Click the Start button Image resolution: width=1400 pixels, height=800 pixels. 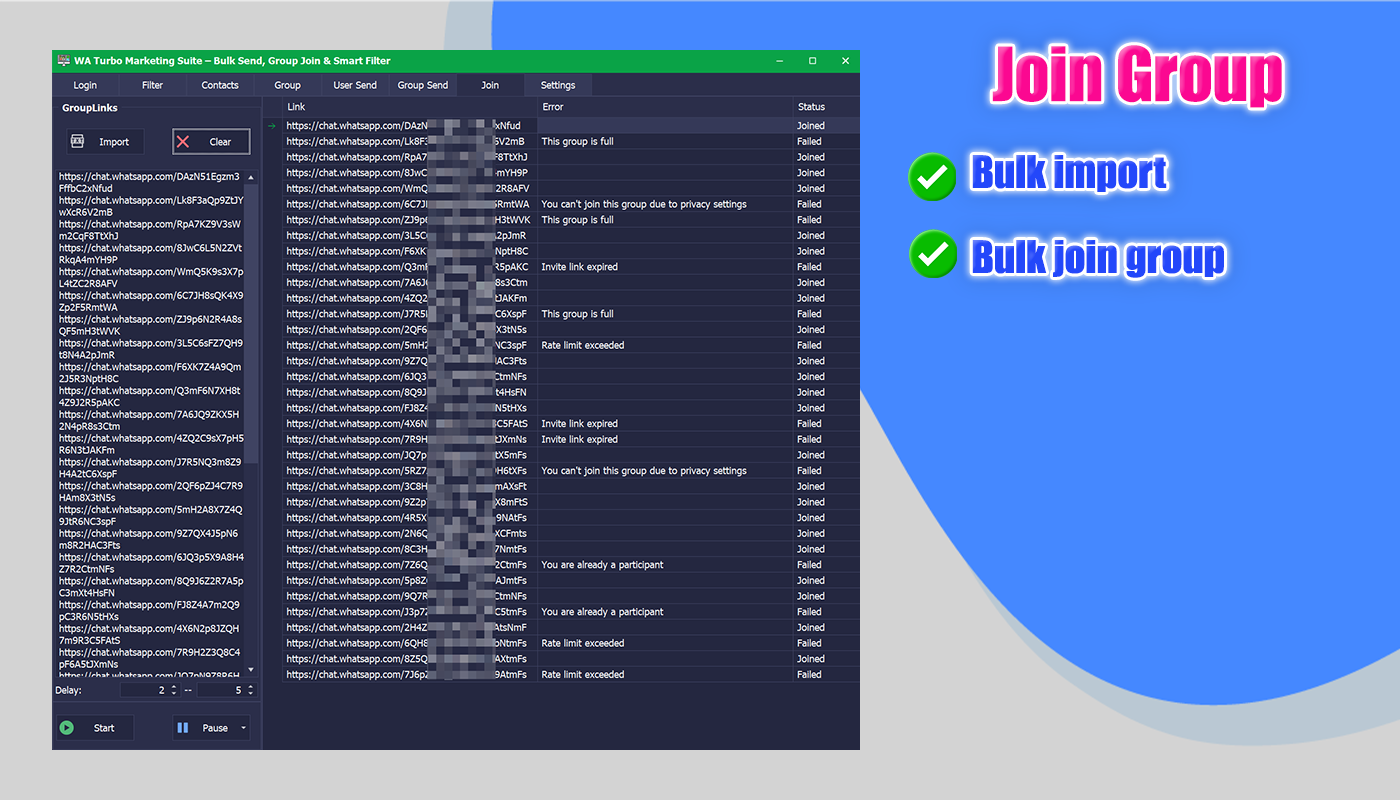[93, 728]
